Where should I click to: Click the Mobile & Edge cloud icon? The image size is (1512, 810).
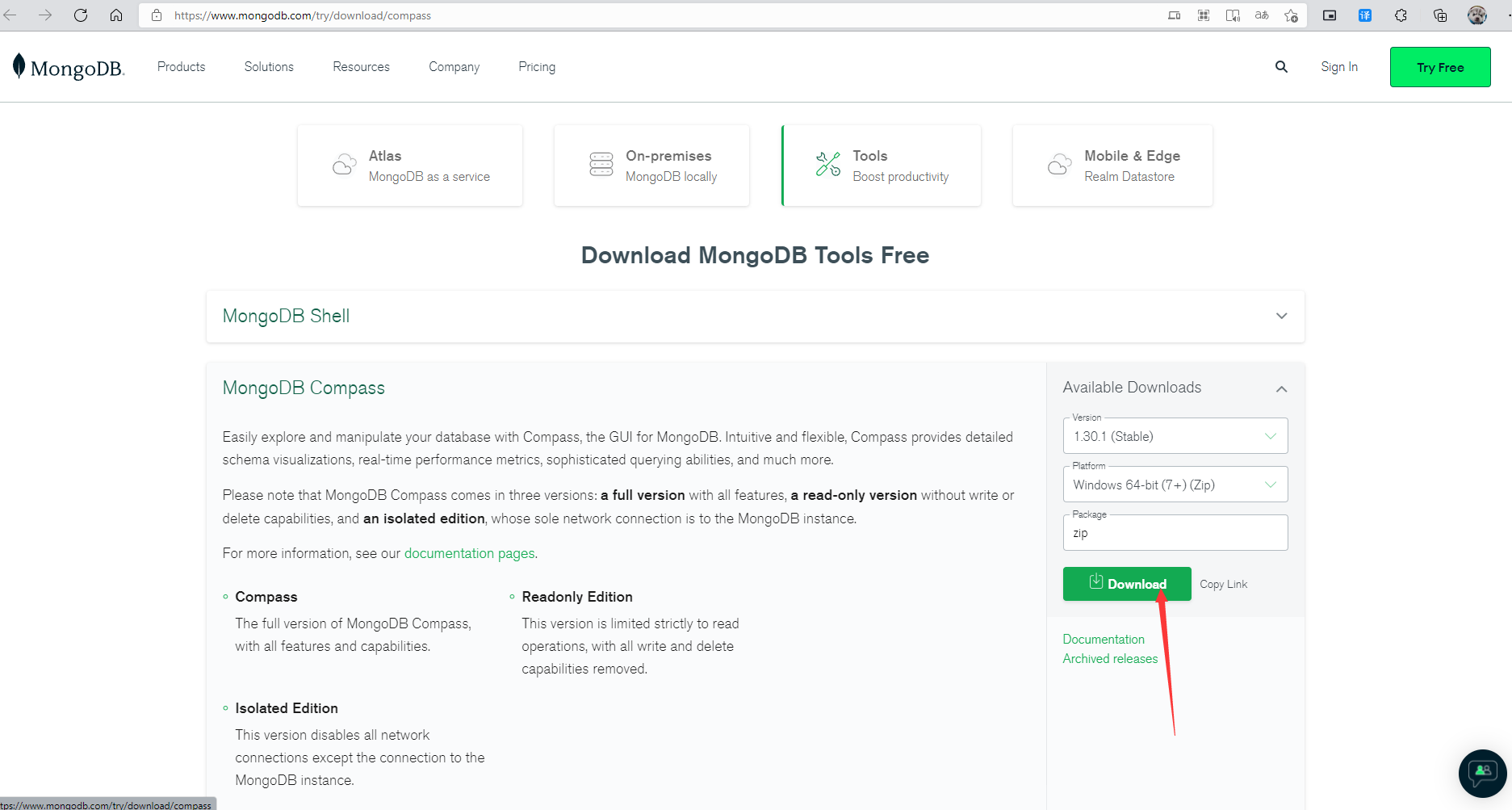click(1060, 165)
